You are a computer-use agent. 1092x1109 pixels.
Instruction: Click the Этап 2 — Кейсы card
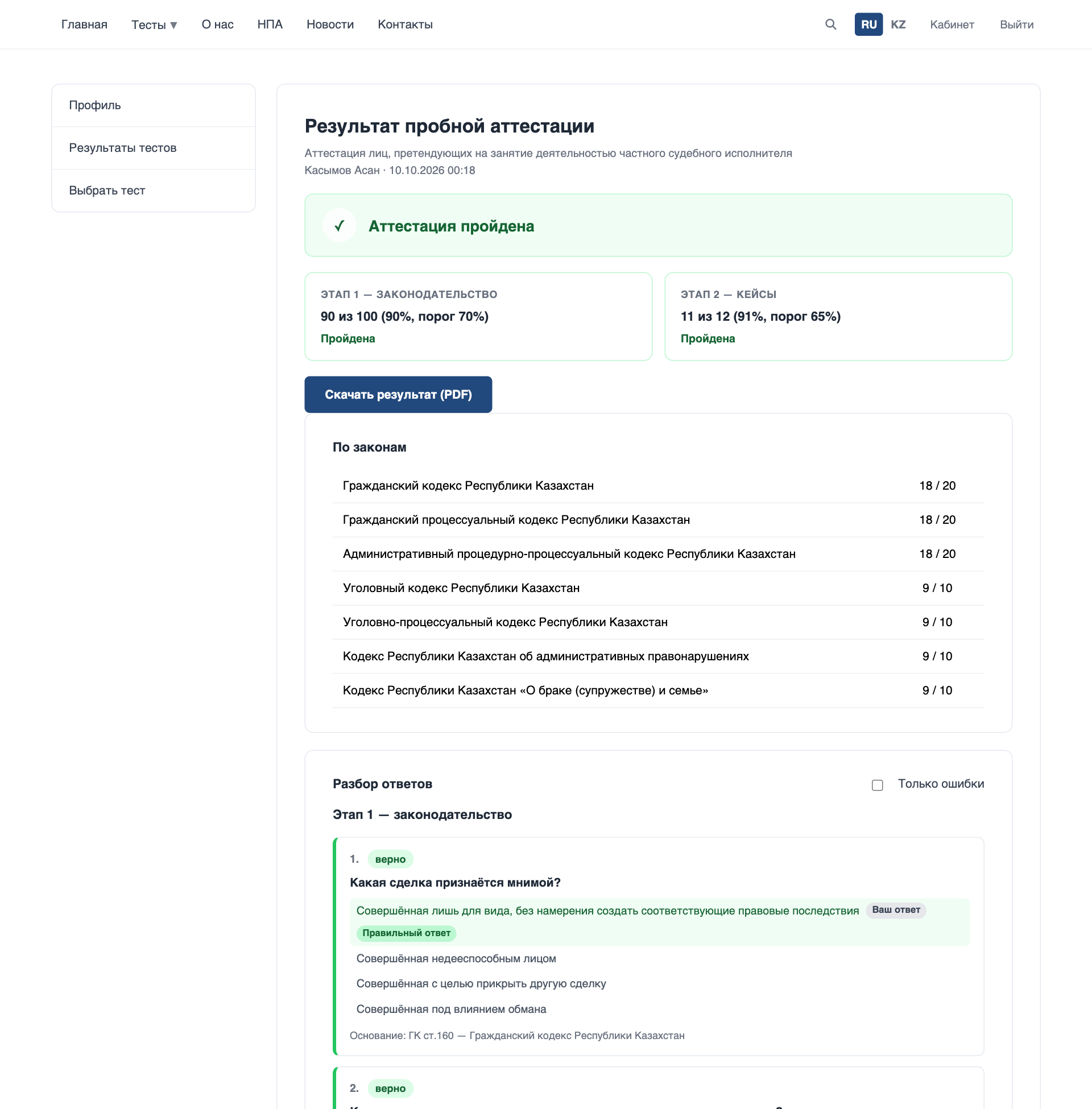pyautogui.click(x=838, y=317)
